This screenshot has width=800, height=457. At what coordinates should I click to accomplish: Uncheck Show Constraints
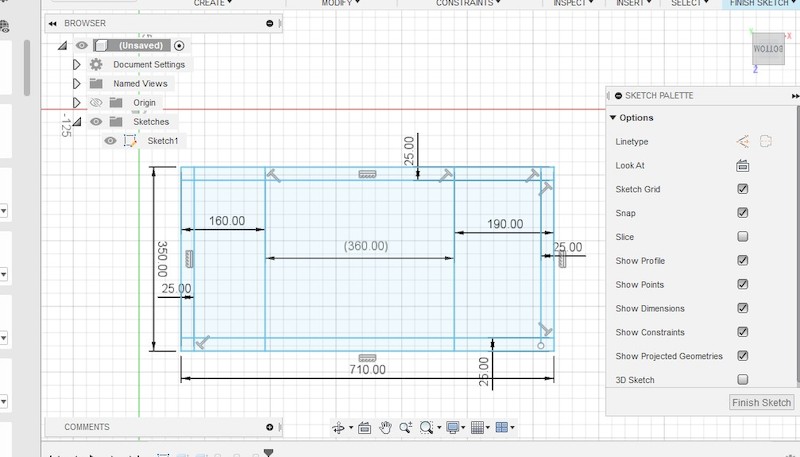click(x=743, y=332)
